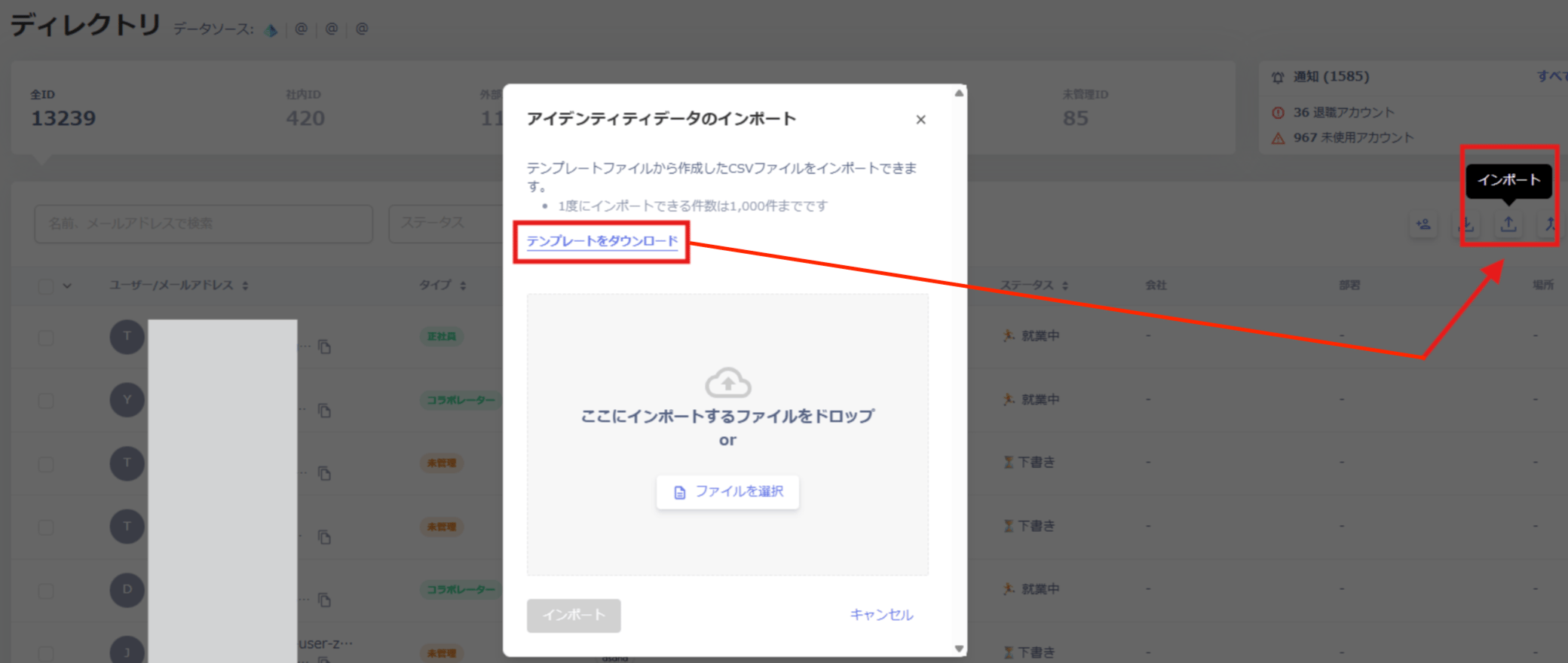Tick the checkbox in the 正社員 row
The width and height of the screenshot is (1568, 663).
coord(46,338)
